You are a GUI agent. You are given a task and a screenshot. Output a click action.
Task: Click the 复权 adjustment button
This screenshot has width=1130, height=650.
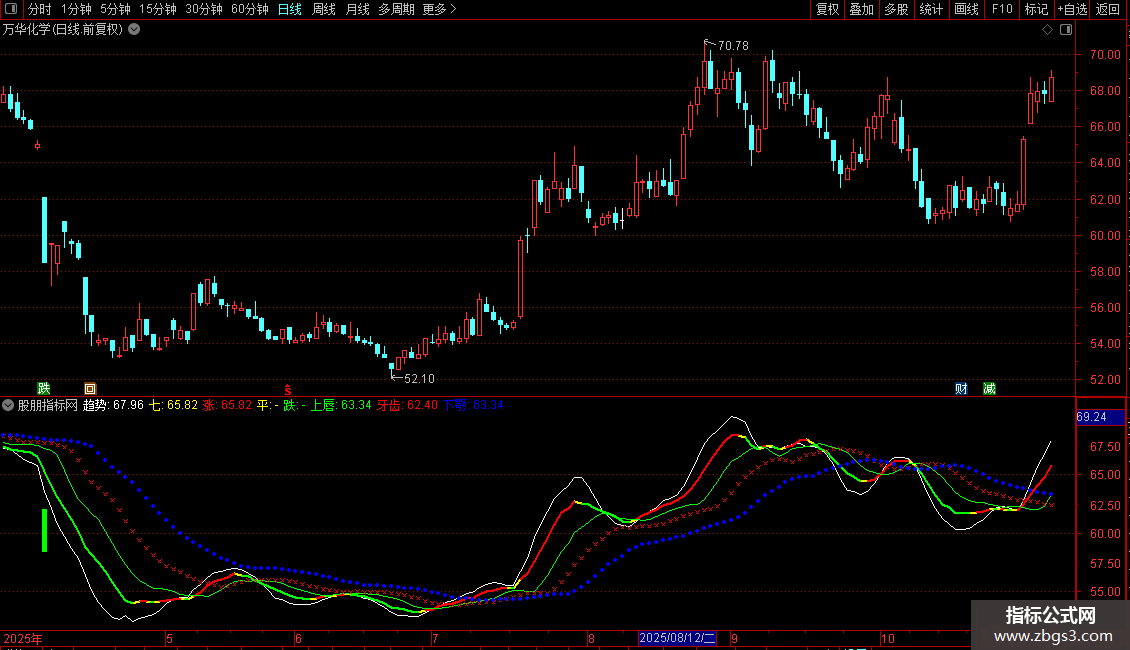point(827,9)
